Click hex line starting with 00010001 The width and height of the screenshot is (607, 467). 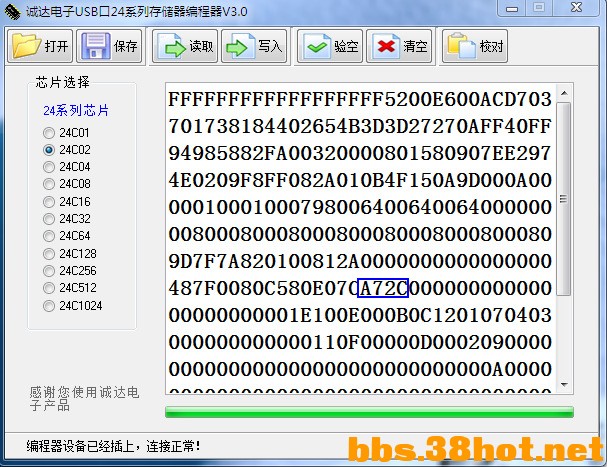[x=360, y=207]
